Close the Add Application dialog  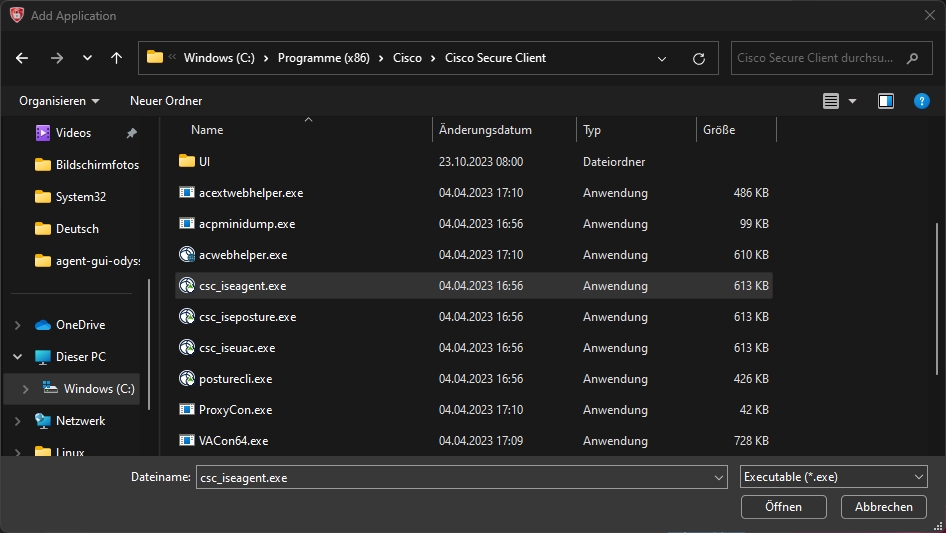[x=930, y=15]
